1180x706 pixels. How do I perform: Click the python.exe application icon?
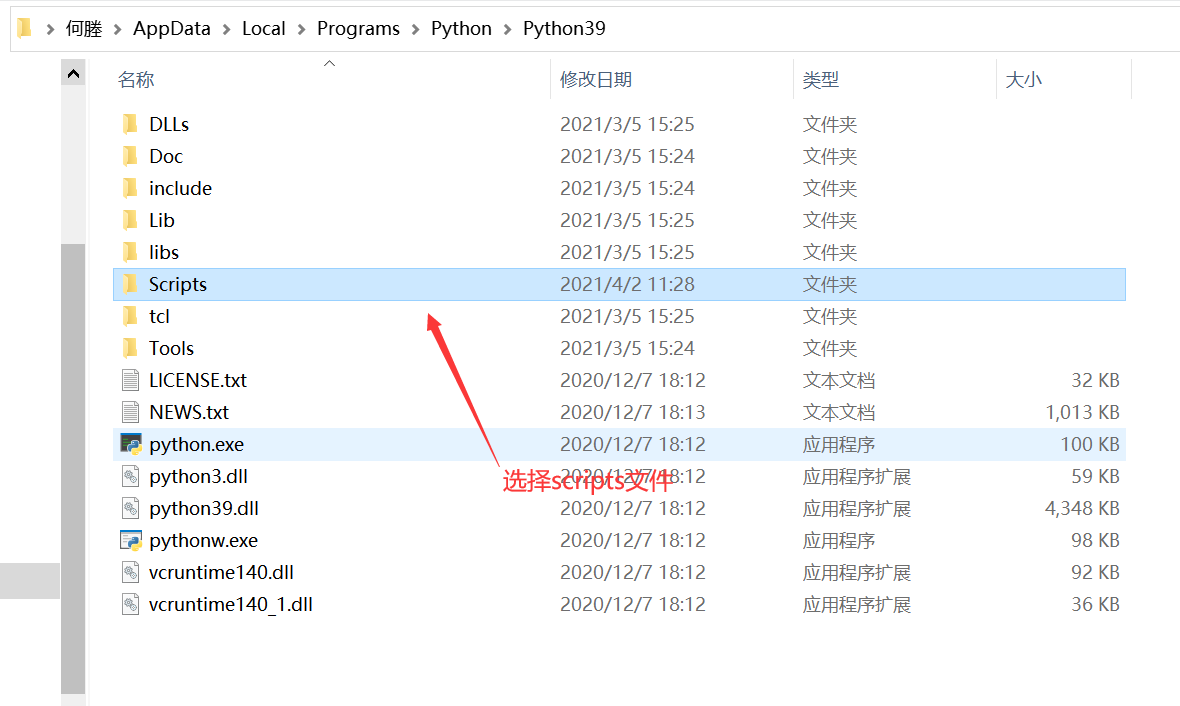[131, 444]
